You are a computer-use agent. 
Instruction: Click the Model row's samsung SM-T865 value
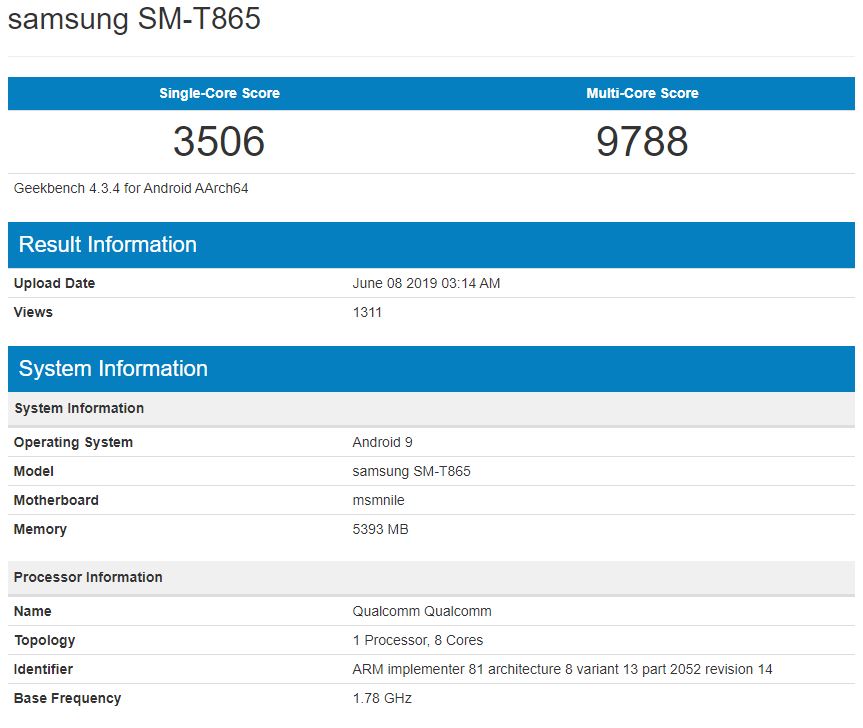[411, 471]
